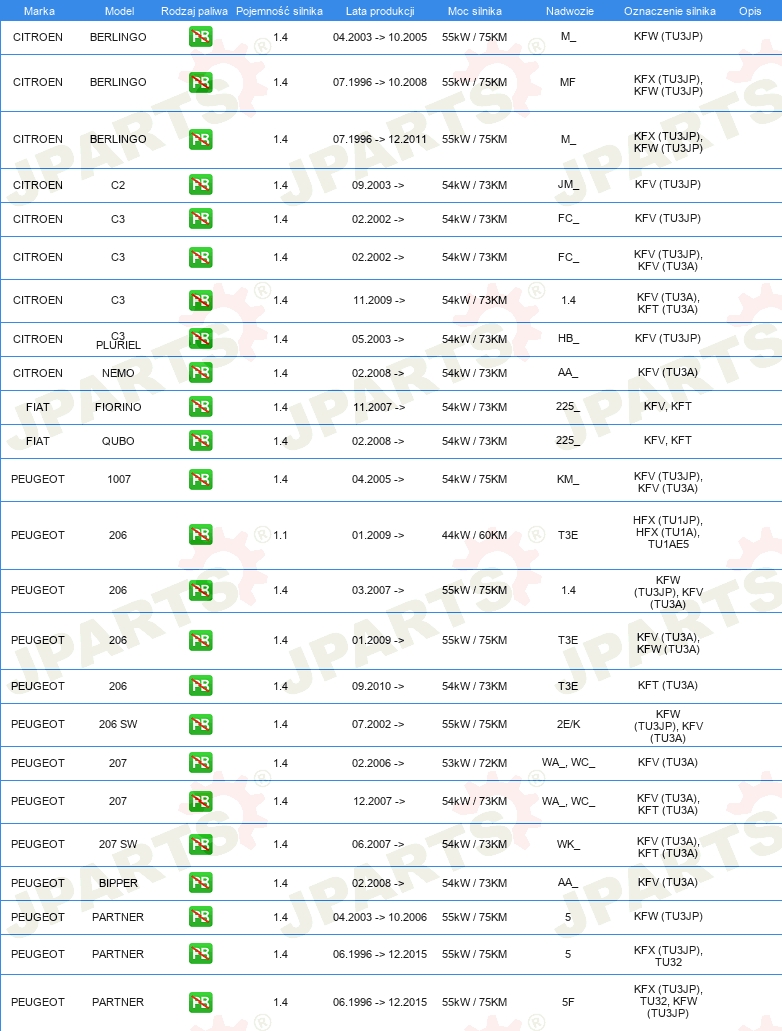Image resolution: width=782 pixels, height=1031 pixels.
Task: Click petrol icon in Peugeot 1007 row
Action: point(201,479)
